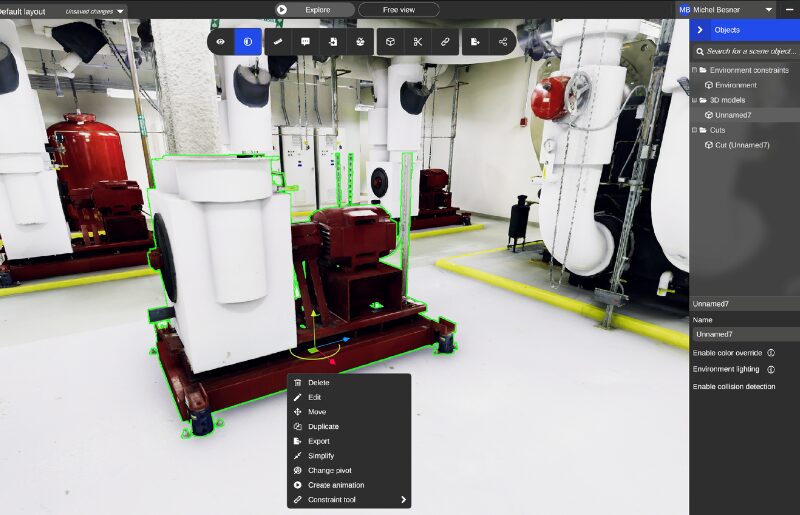
Task: Collapse the Cuts folder
Action: click(694, 130)
